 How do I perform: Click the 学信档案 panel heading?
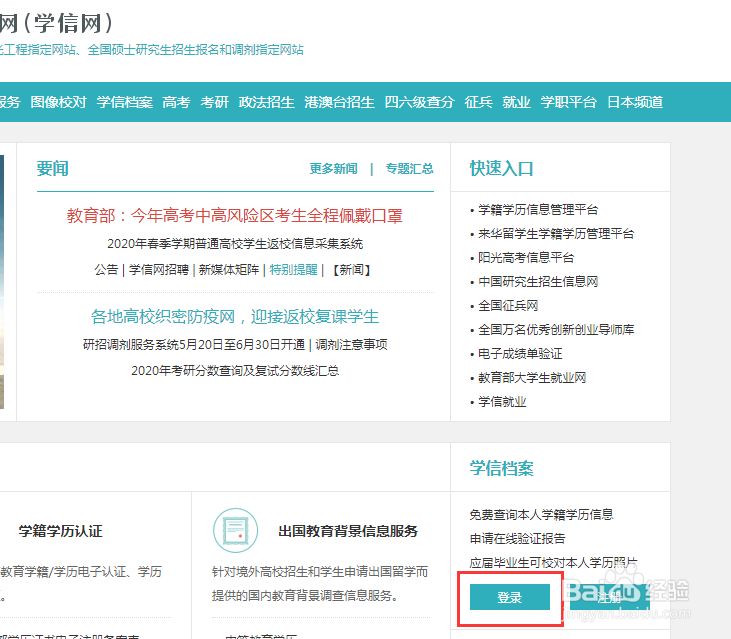(x=501, y=468)
